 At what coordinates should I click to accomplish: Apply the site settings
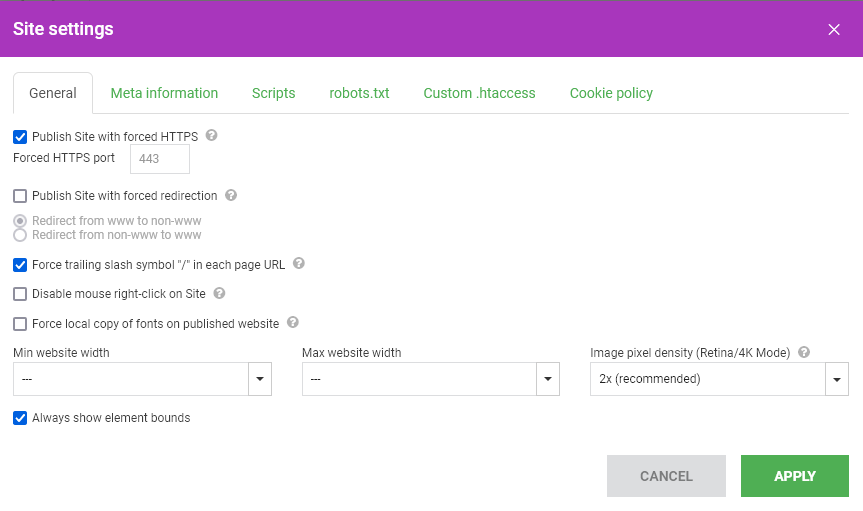click(795, 476)
